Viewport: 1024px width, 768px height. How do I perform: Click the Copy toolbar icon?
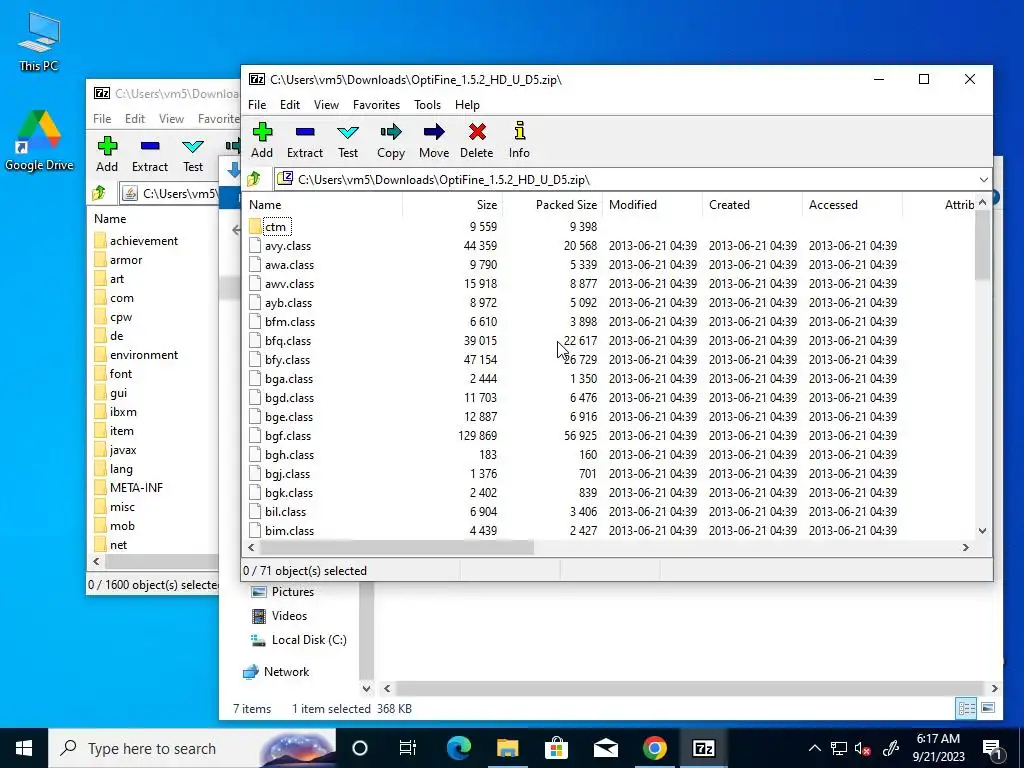pos(391,140)
